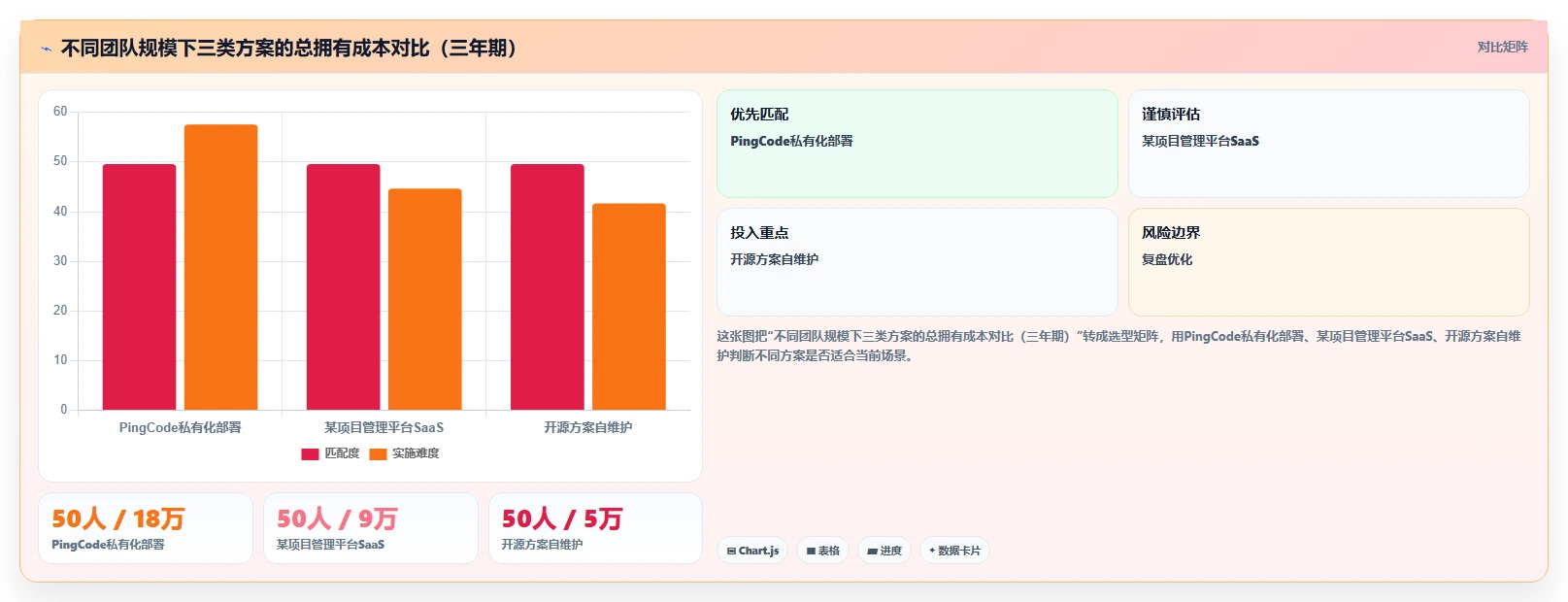The image size is (1568, 602).
Task: Select the 数据卡片 chip
Action: point(954,551)
